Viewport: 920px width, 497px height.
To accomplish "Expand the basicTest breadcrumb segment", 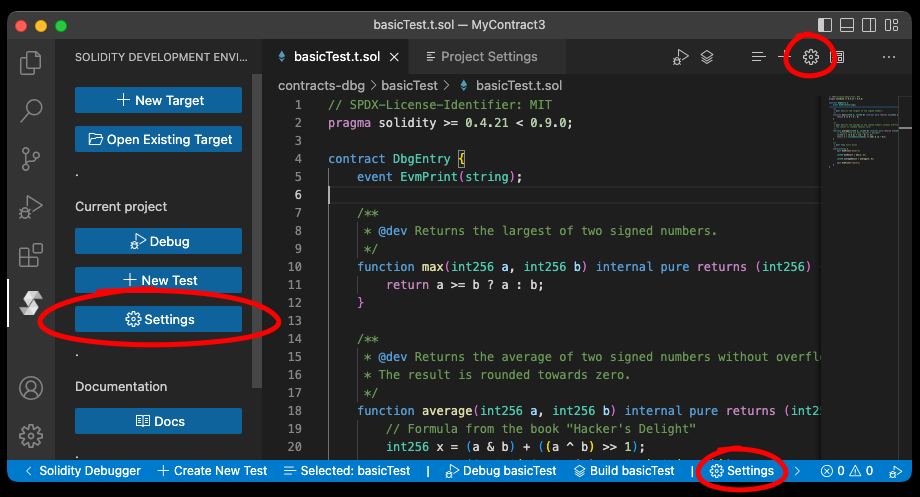I will 411,85.
